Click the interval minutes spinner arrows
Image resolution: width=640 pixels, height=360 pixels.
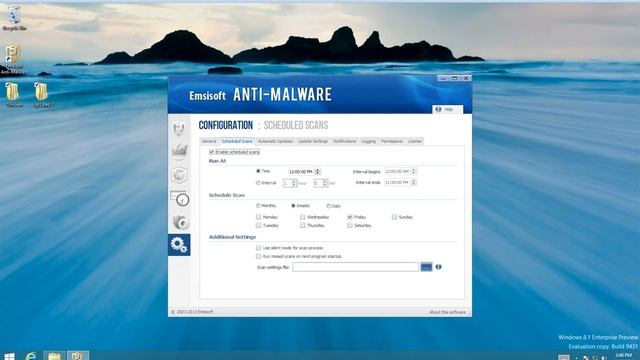tap(325, 183)
